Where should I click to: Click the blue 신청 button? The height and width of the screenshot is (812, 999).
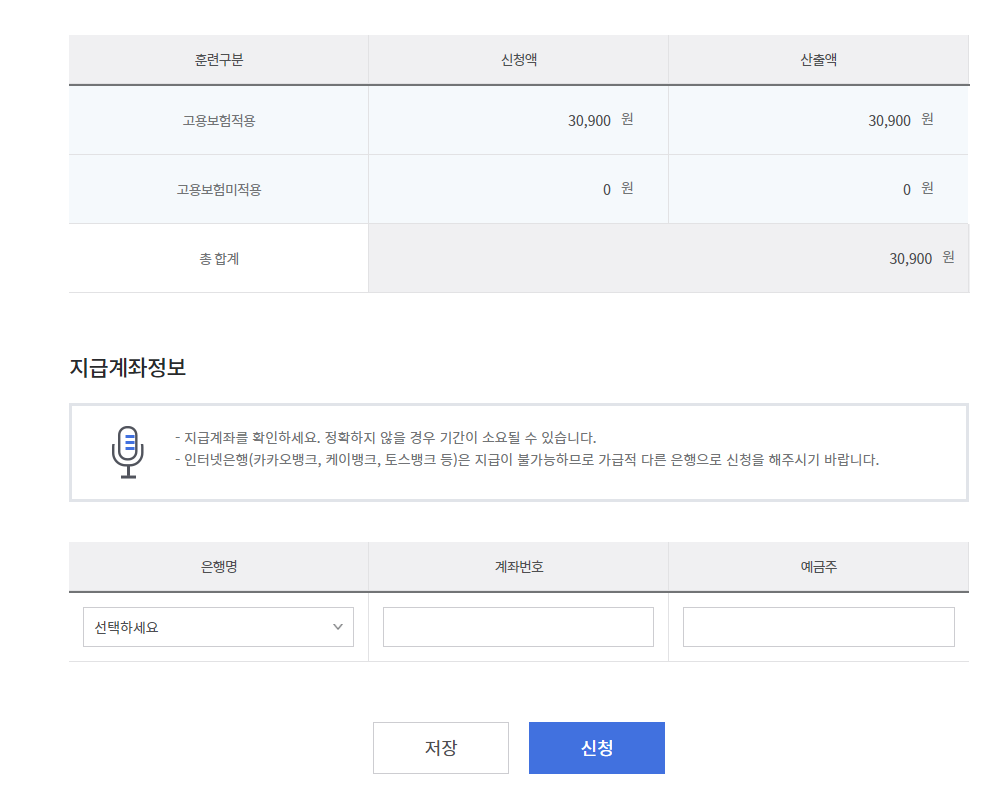596,748
